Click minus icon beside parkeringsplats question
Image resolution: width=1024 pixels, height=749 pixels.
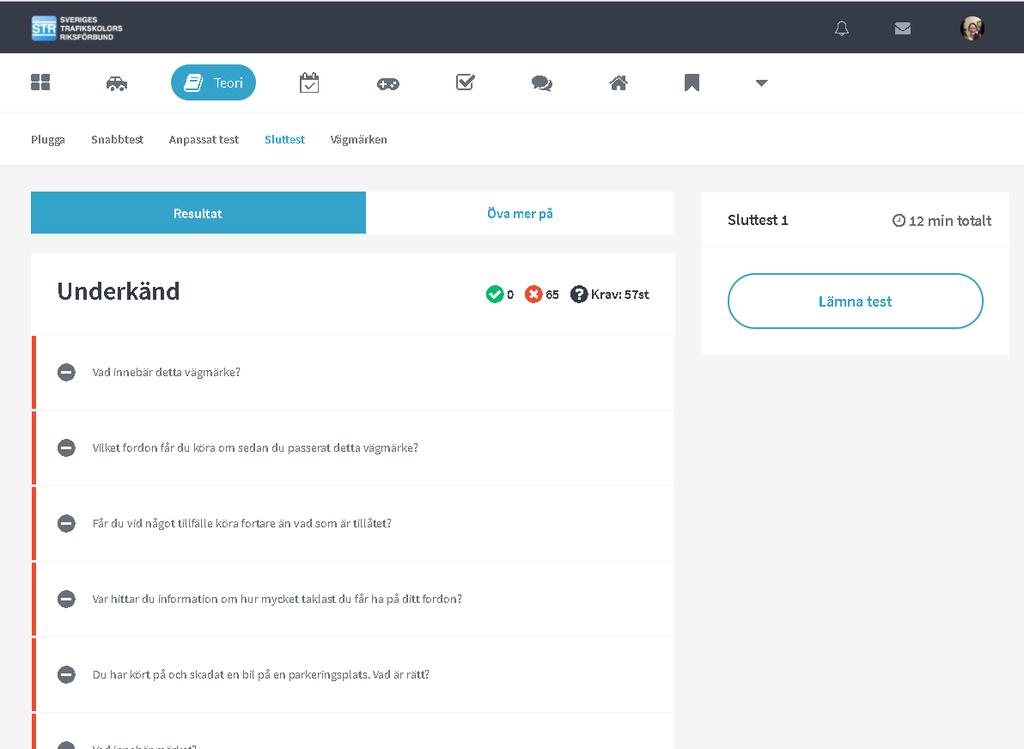[66, 675]
